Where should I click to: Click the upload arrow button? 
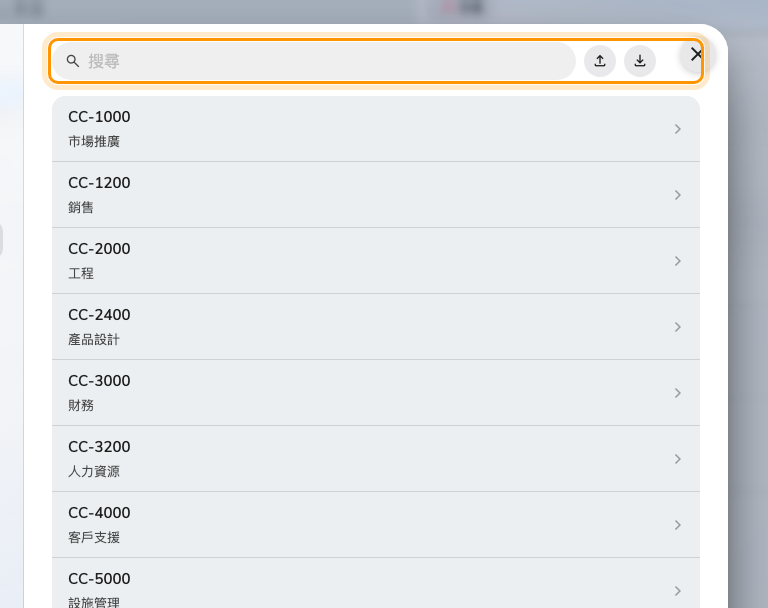click(600, 61)
